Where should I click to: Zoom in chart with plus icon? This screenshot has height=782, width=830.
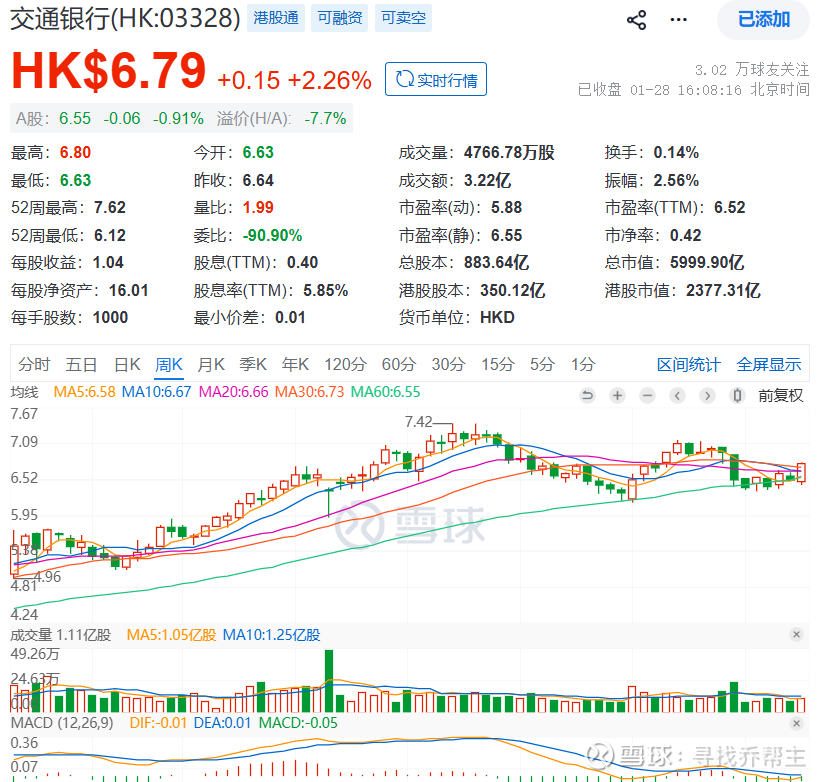coord(617,395)
